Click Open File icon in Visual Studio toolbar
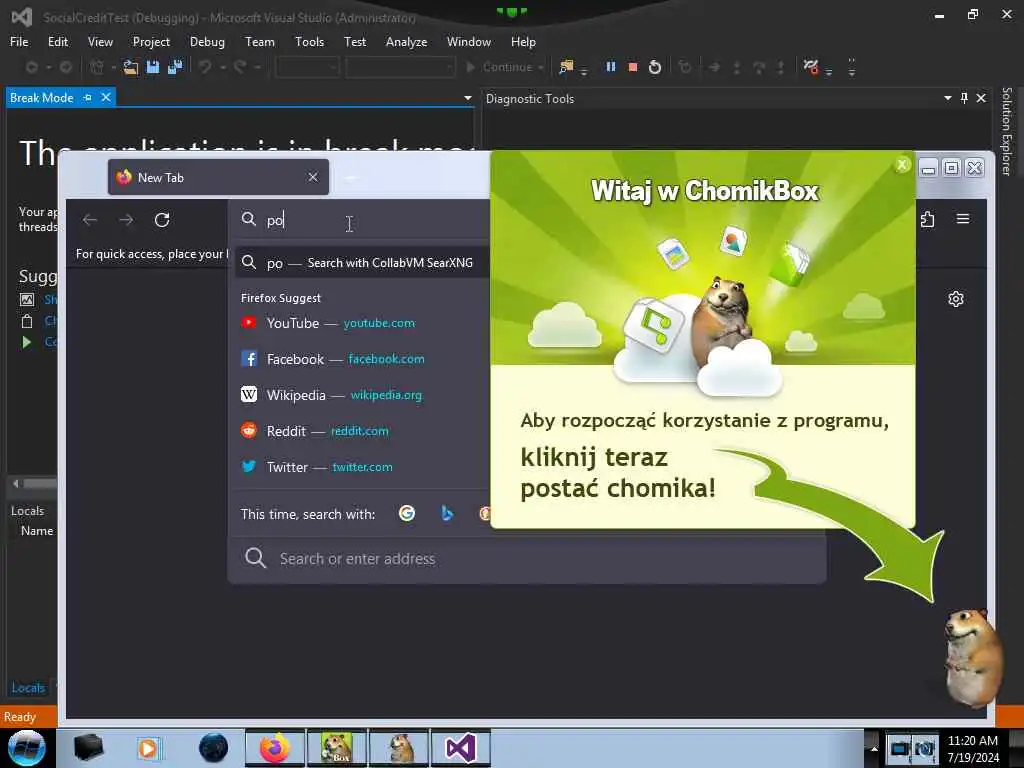The height and width of the screenshot is (768, 1024). (x=131, y=67)
